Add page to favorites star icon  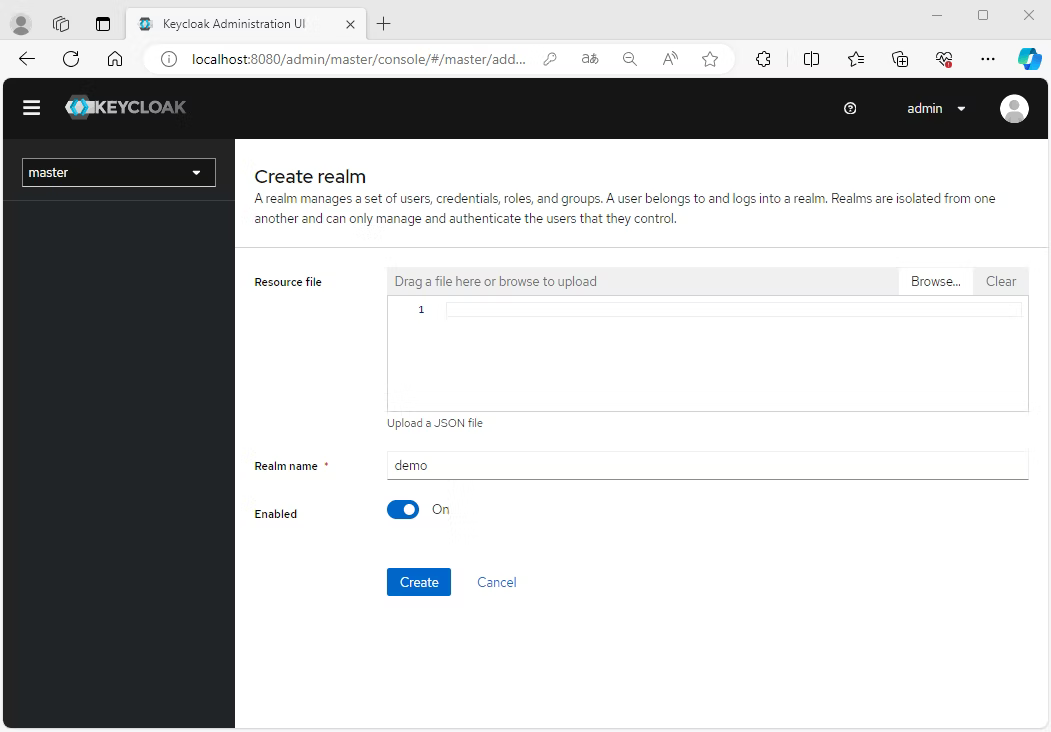(x=710, y=59)
